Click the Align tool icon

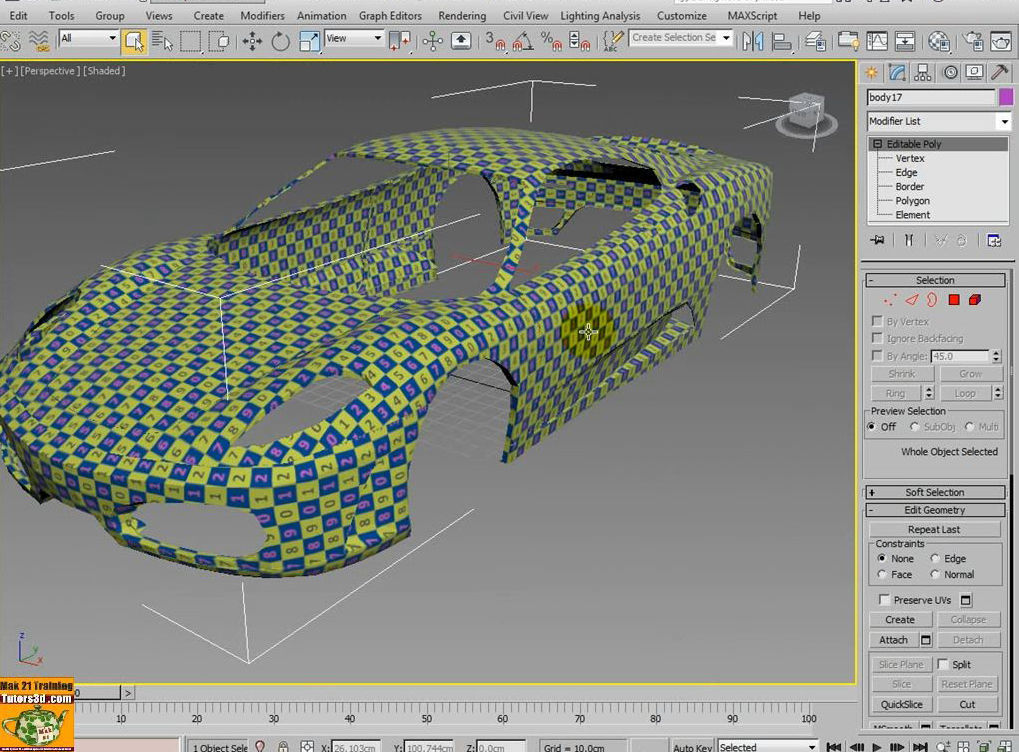(780, 41)
